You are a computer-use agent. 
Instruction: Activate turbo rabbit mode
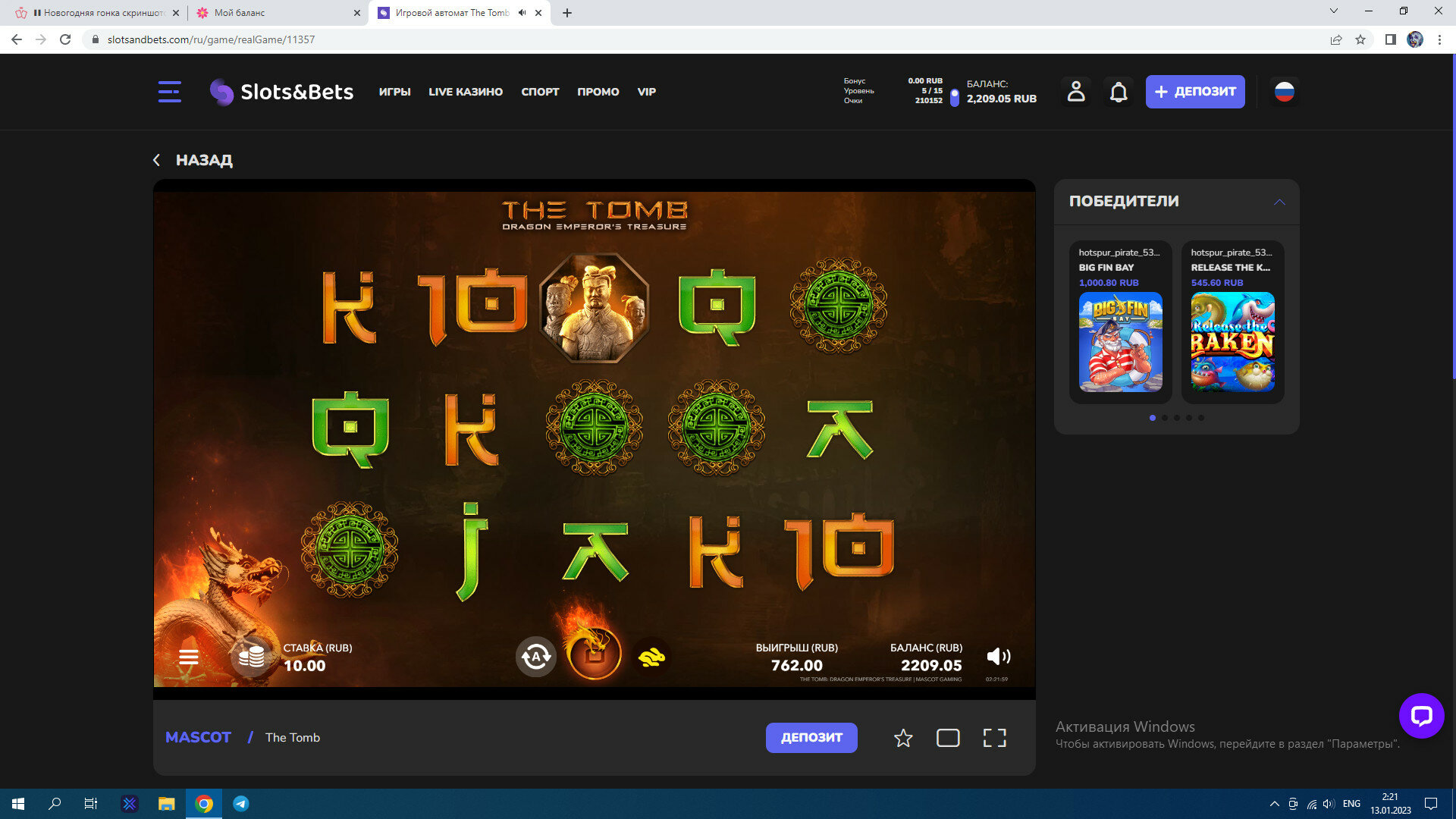click(x=651, y=657)
